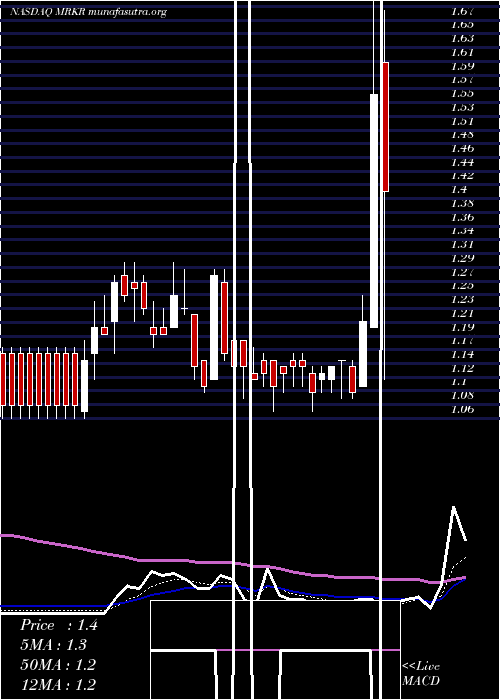Click the 1.23 price axis label

pyautogui.click(x=462, y=300)
